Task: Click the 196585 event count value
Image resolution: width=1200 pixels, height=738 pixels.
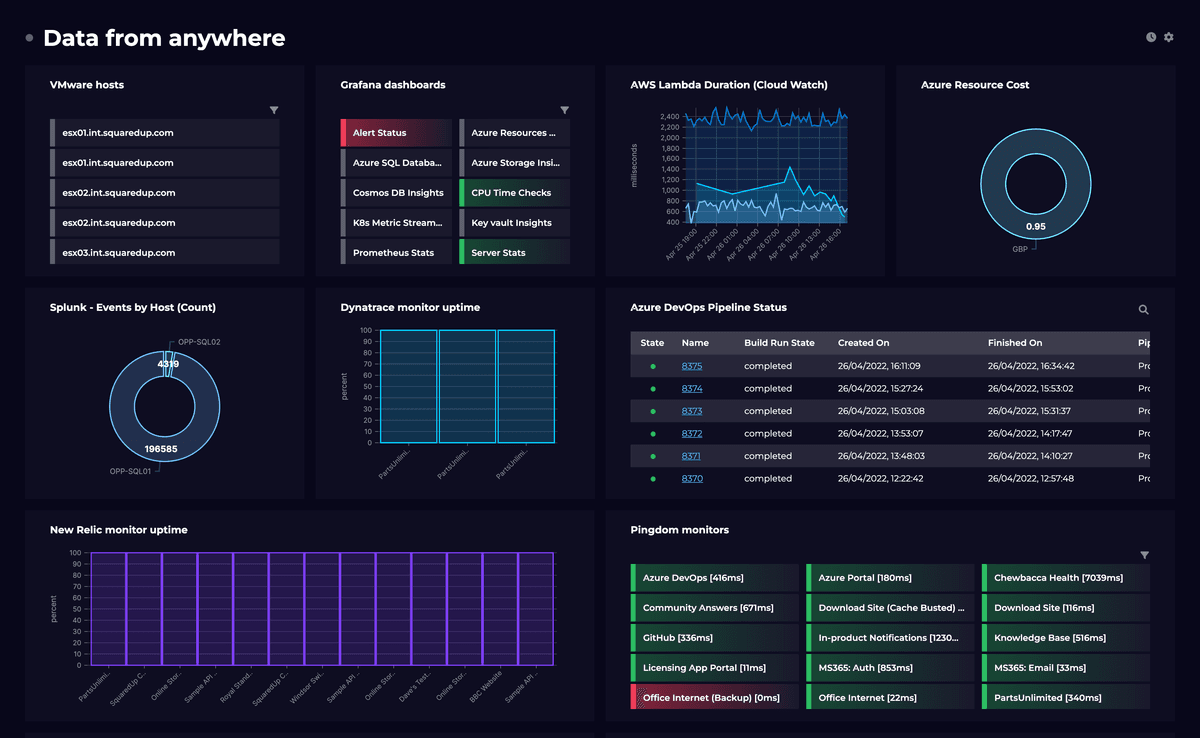Action: (160, 449)
